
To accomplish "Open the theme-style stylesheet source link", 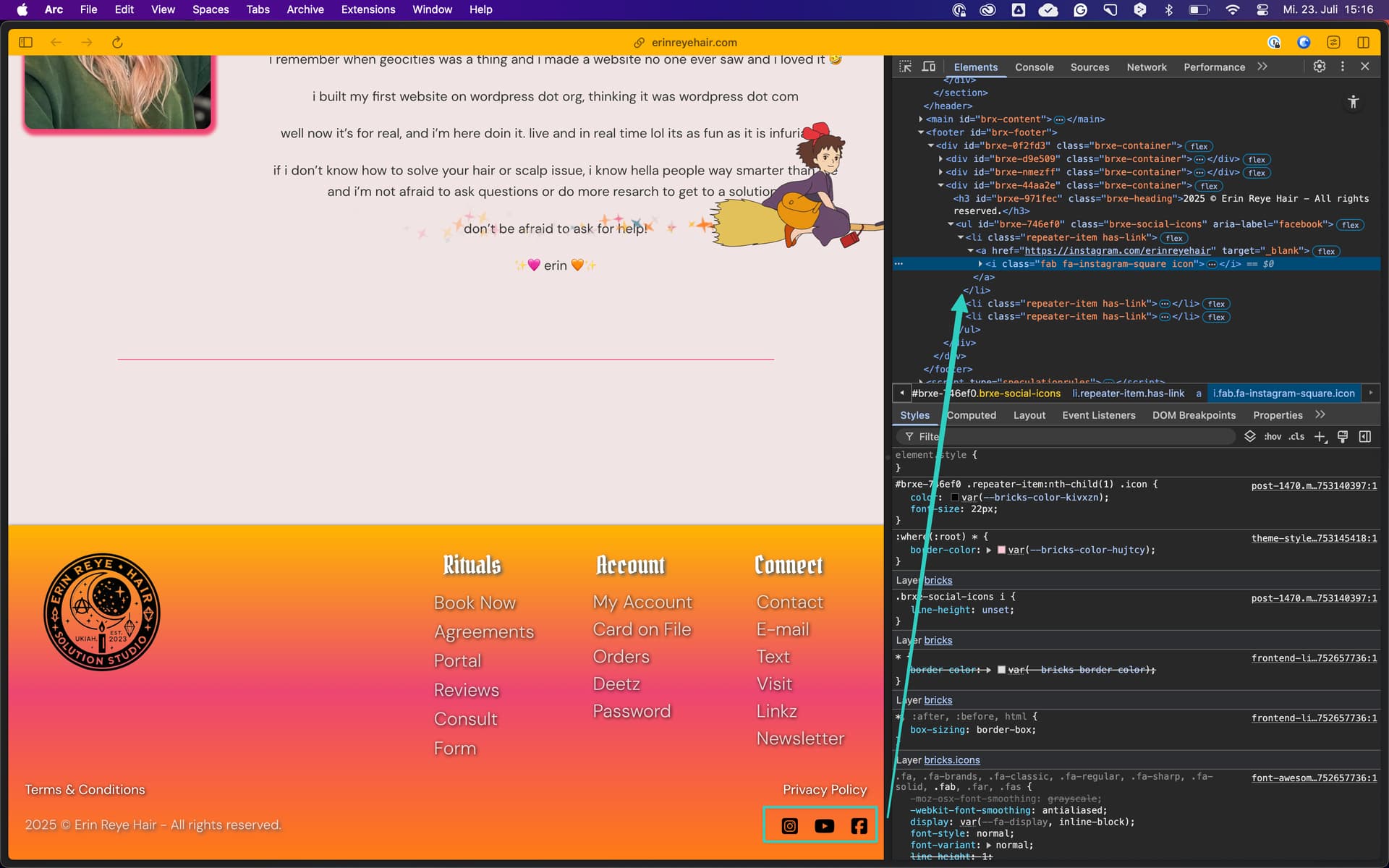I will (1314, 538).
